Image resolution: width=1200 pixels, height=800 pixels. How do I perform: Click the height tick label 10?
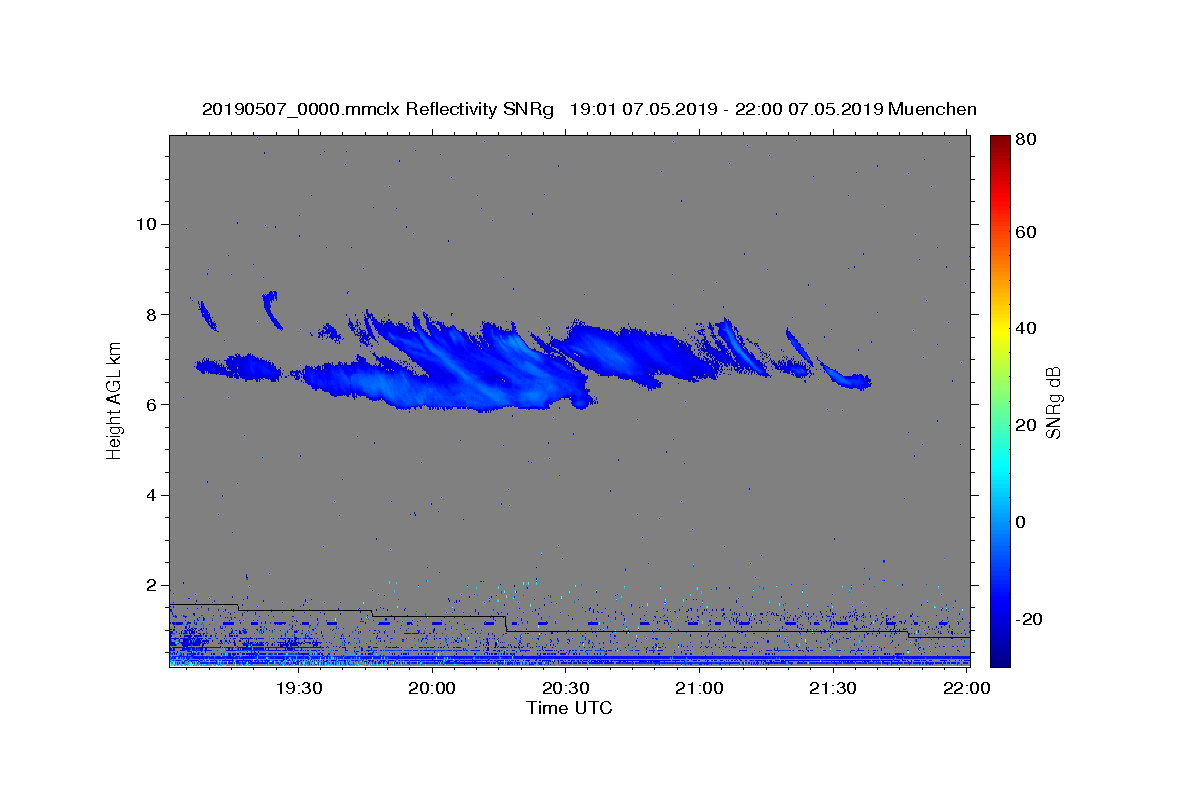tap(145, 224)
